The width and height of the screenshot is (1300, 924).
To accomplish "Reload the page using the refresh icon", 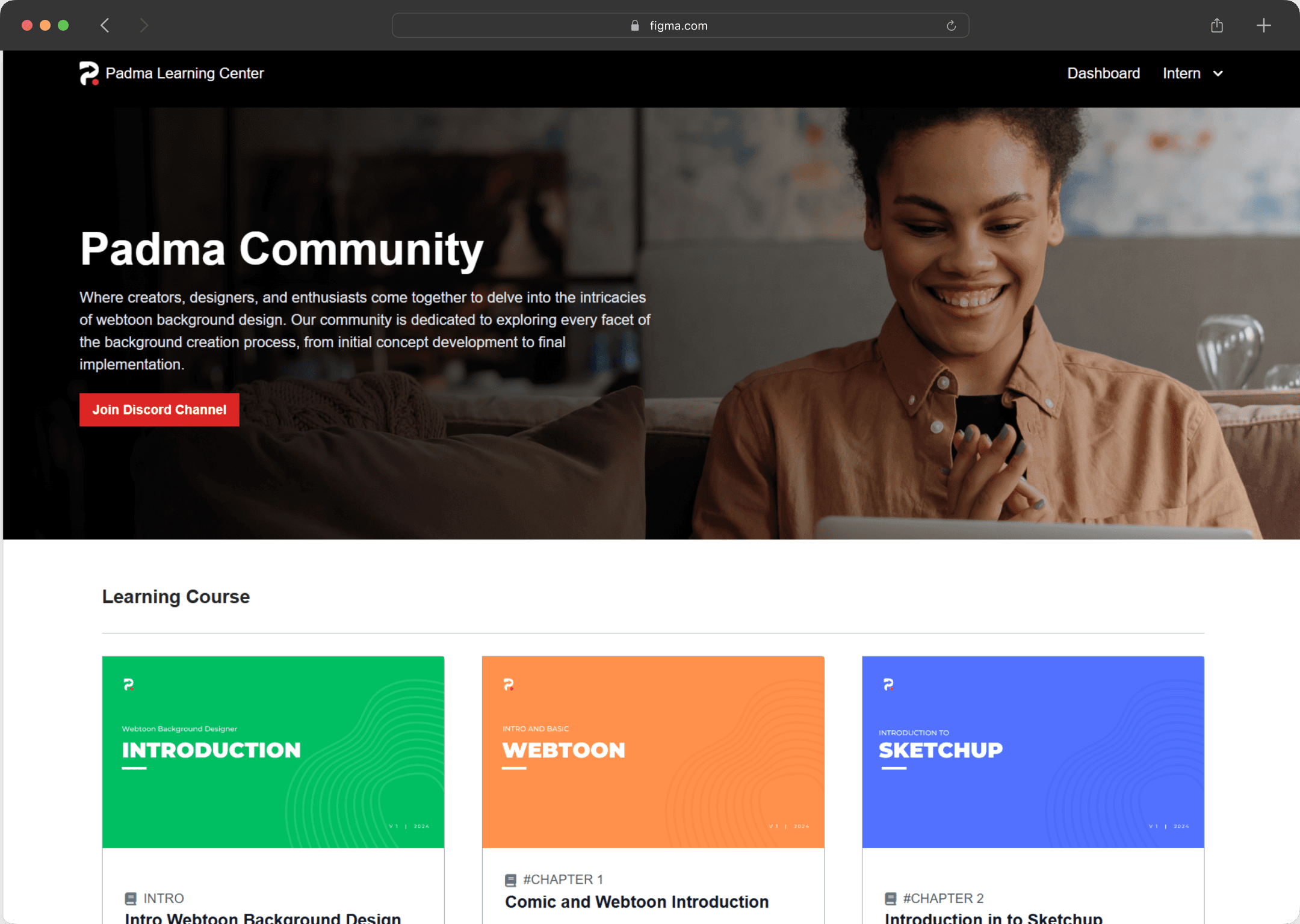I will click(x=951, y=25).
